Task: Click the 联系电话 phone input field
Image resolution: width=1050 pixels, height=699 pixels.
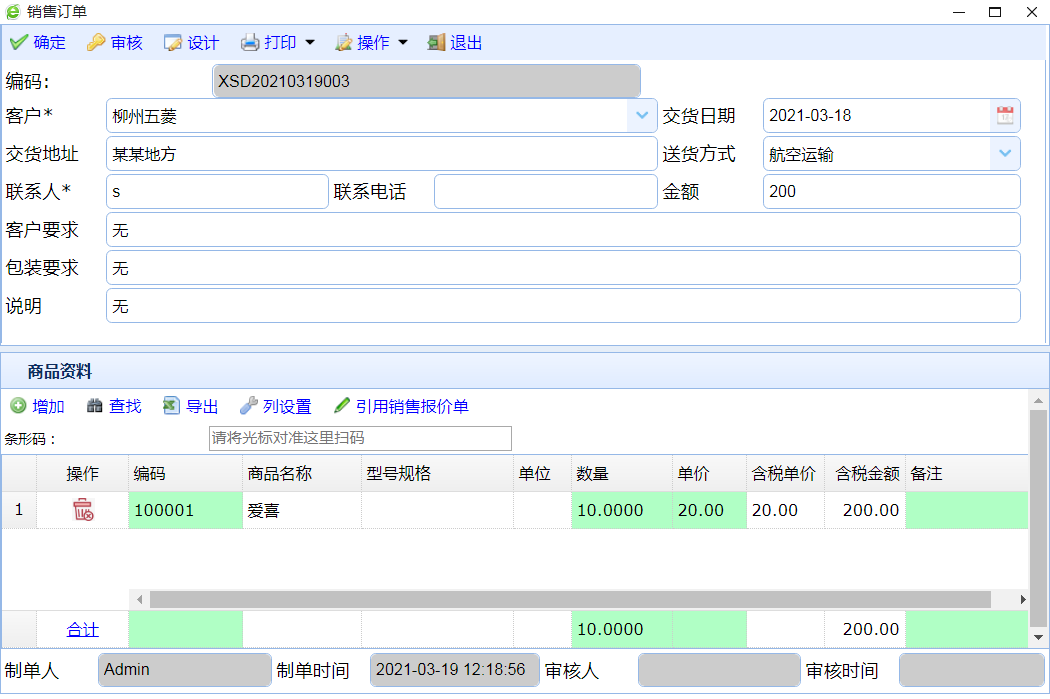Action: [x=545, y=192]
